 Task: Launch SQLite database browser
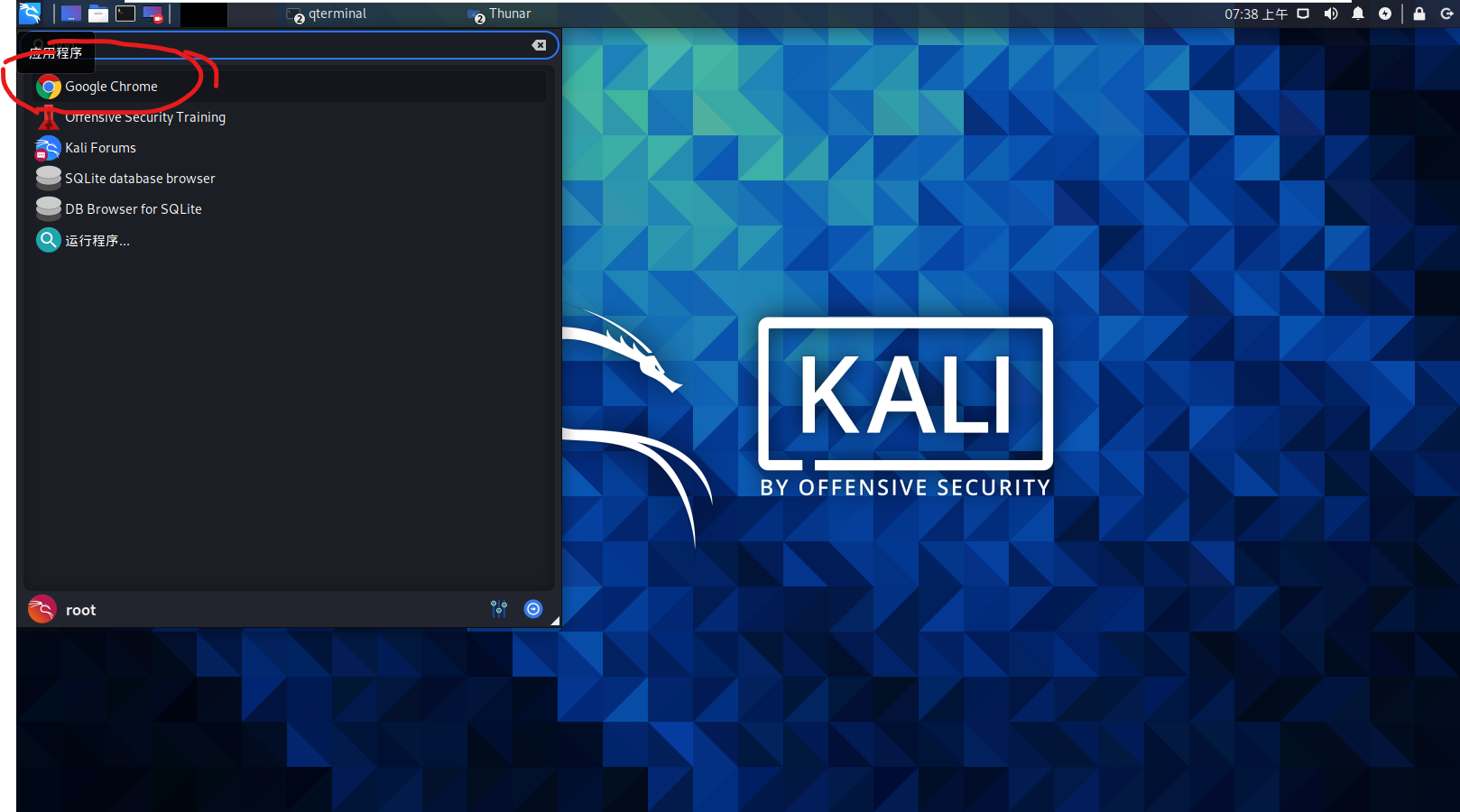click(289, 179)
